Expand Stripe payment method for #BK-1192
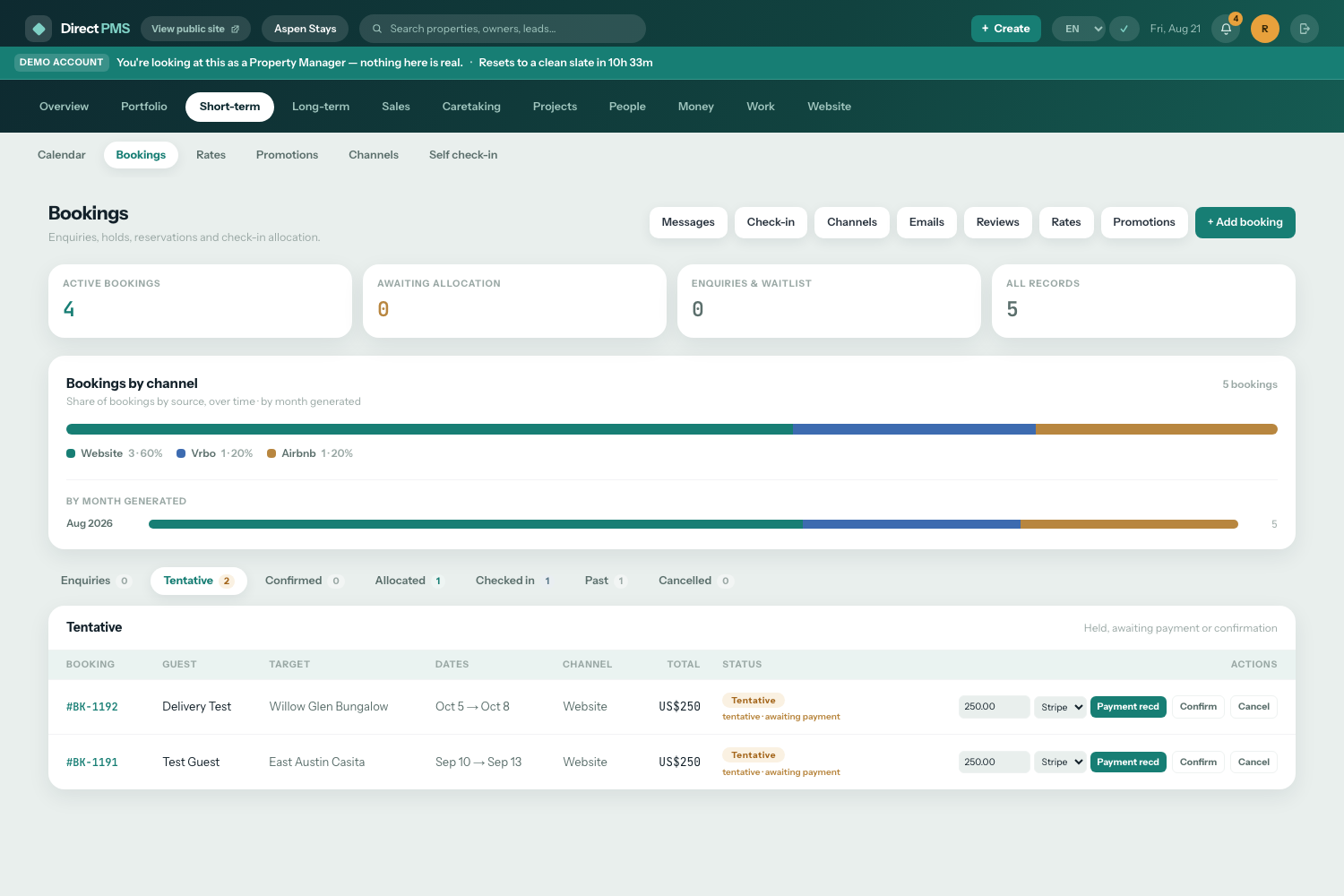 coord(1061,707)
